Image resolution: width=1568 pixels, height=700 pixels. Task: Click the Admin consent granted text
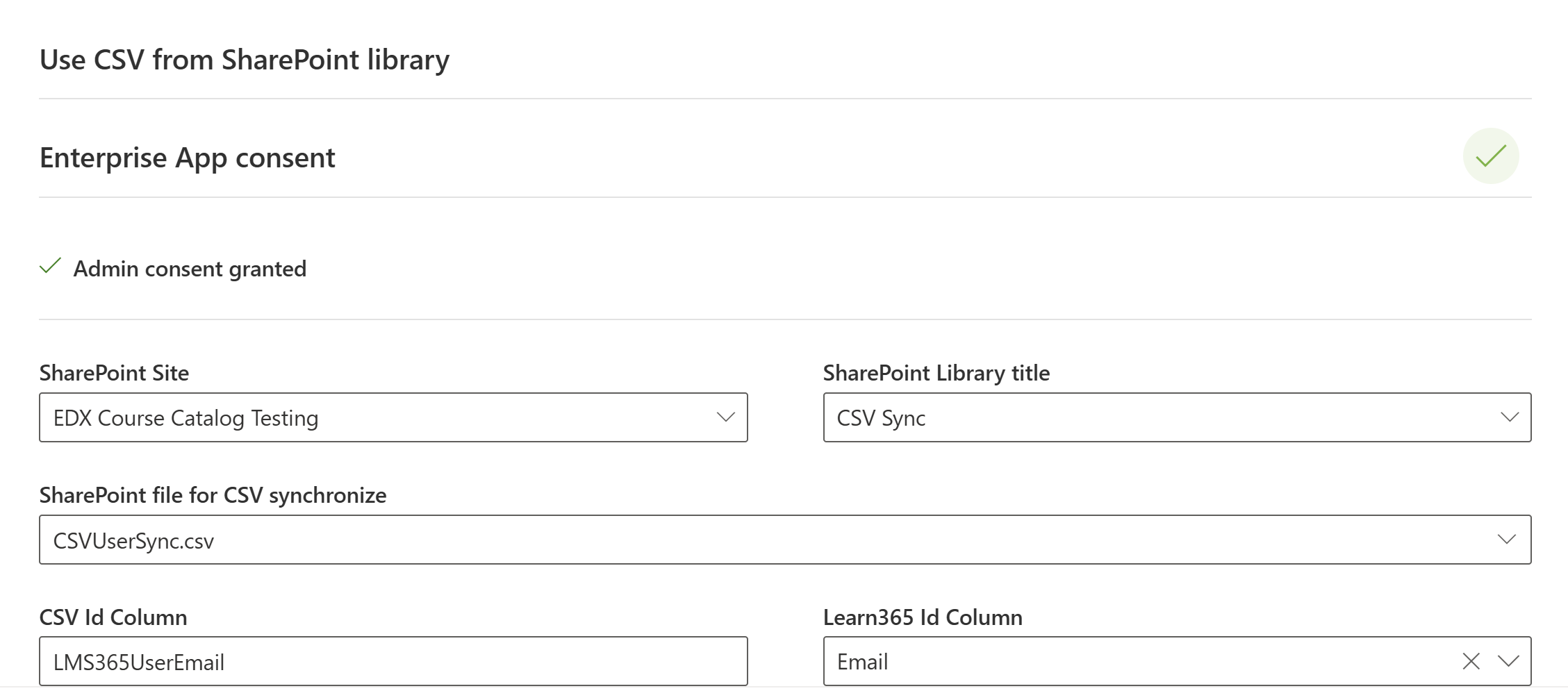pos(190,269)
